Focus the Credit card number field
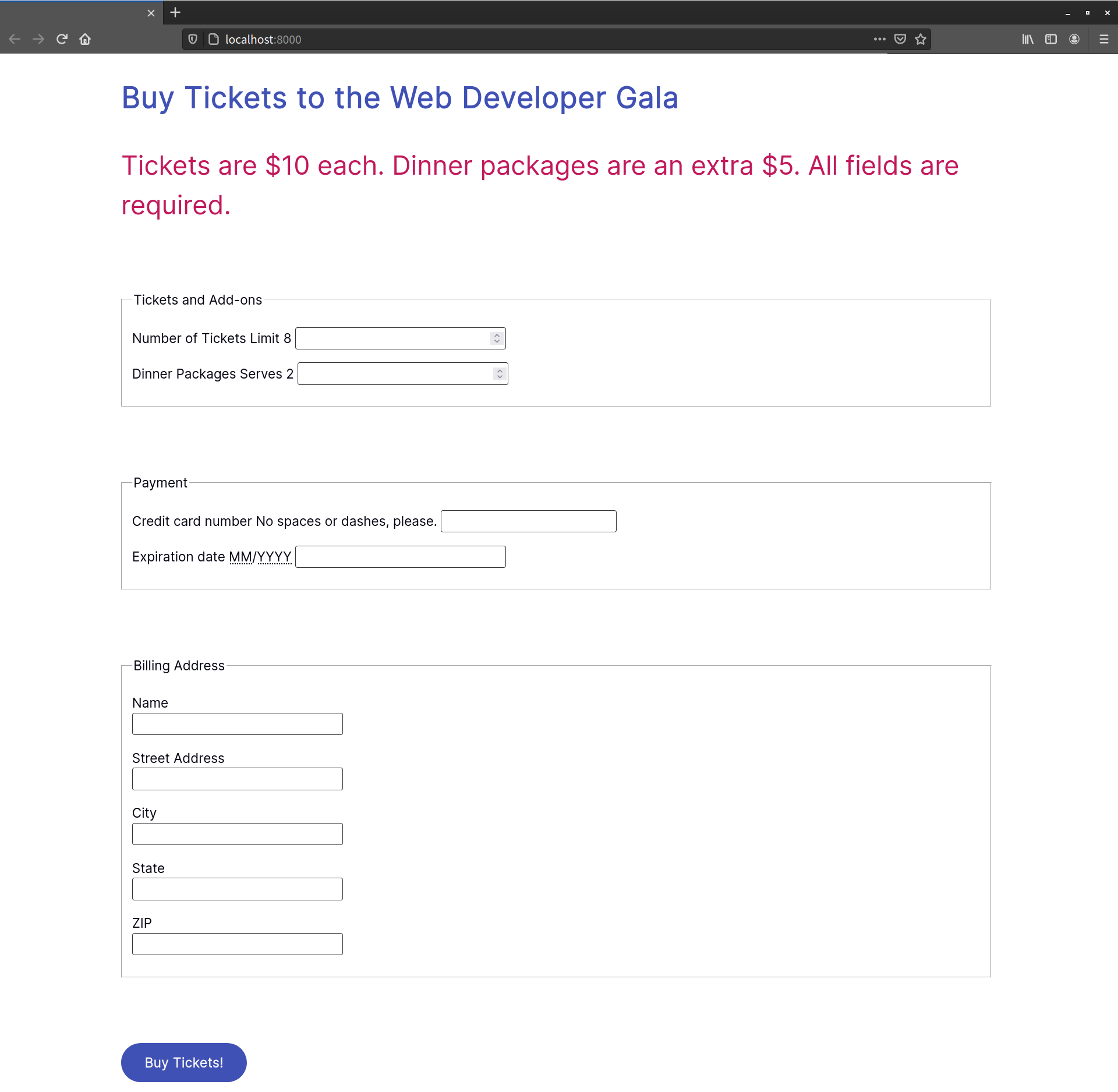 coord(528,521)
